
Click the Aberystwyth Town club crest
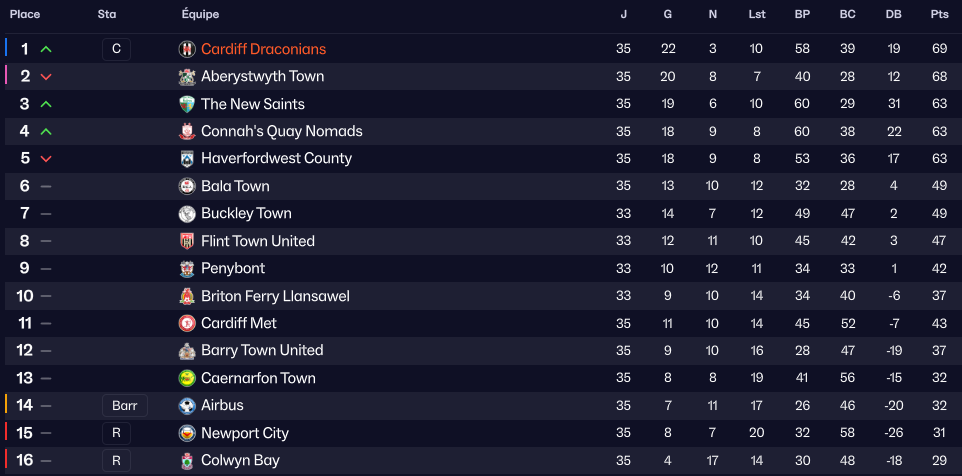187,77
